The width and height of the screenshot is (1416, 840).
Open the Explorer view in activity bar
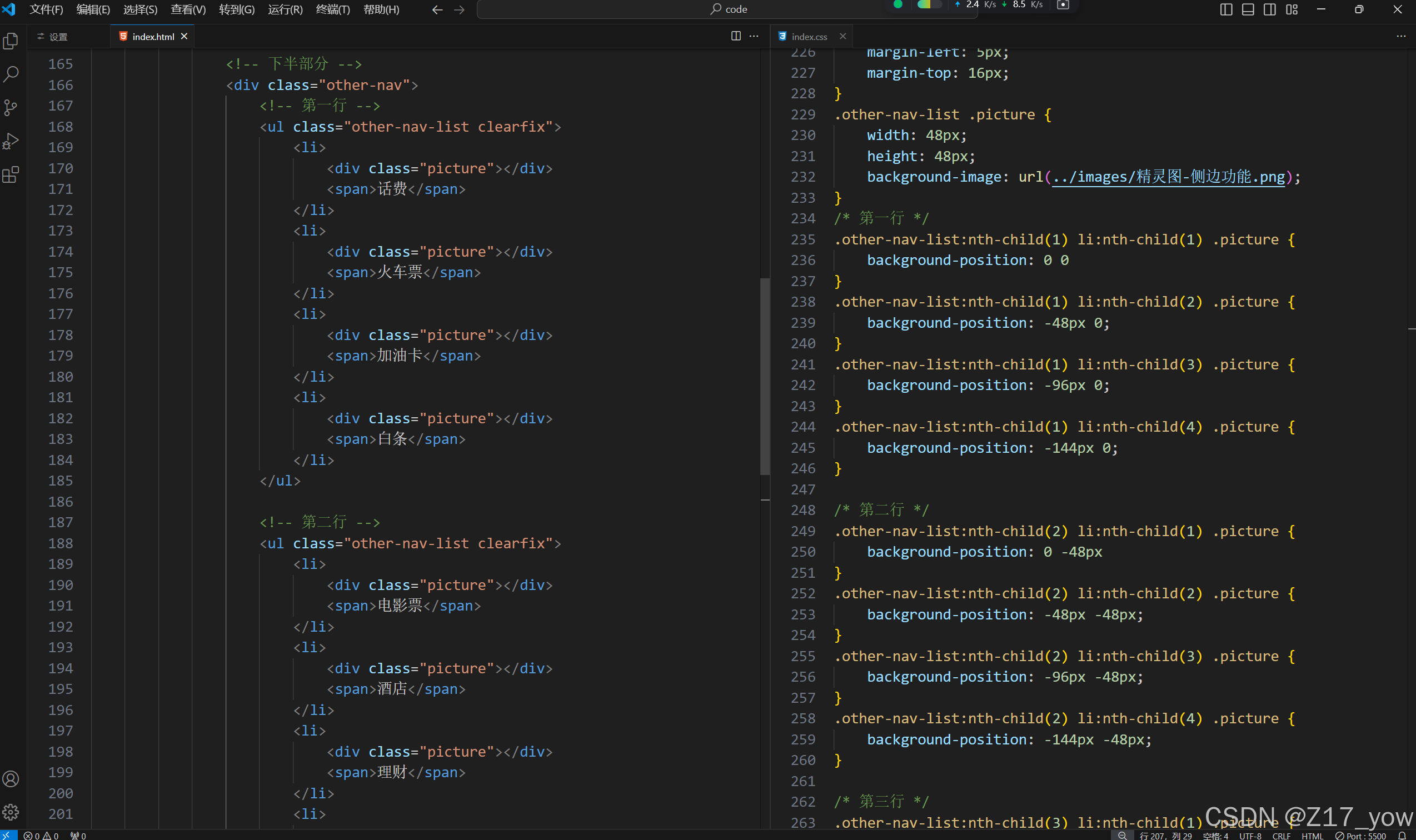(11, 41)
